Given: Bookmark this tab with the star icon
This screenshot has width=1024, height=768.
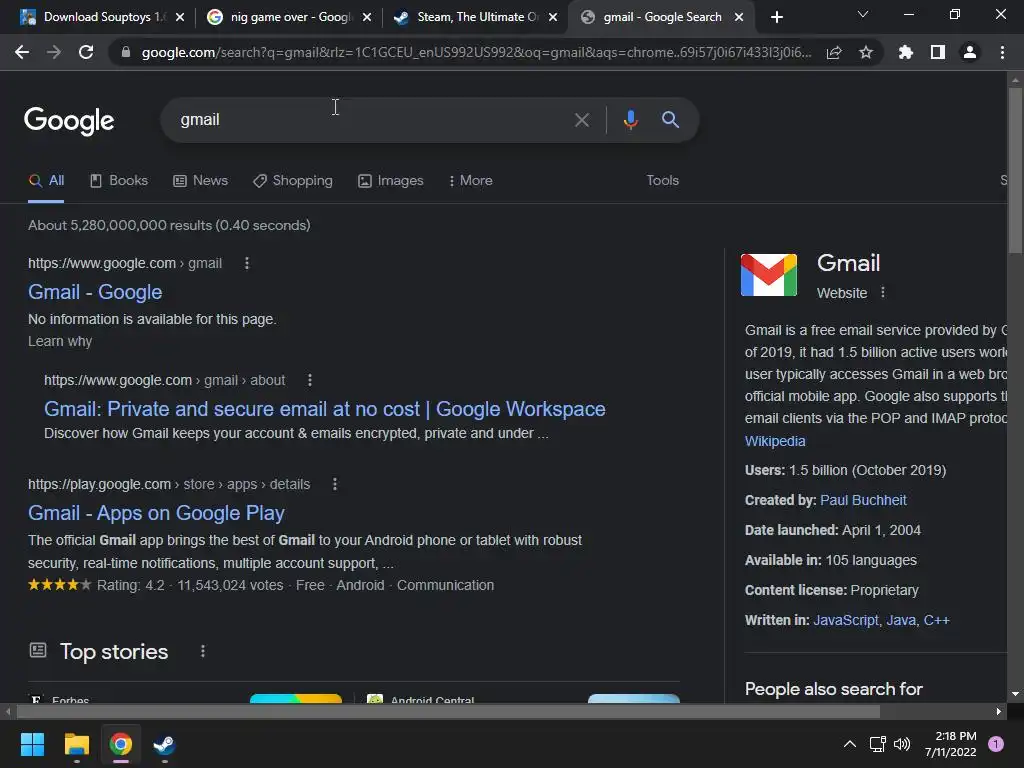Looking at the screenshot, I should (866, 52).
